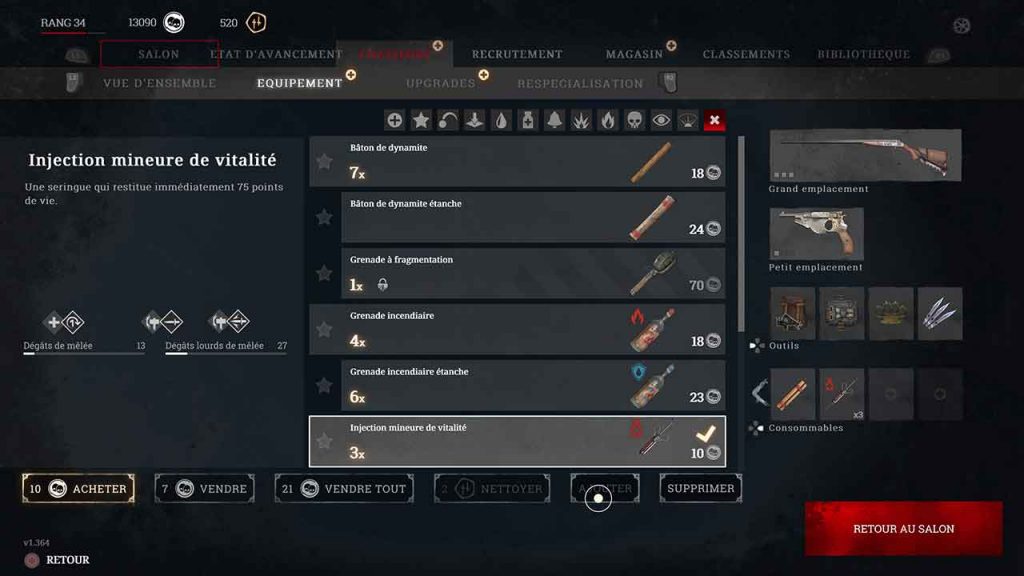The width and height of the screenshot is (1024, 576).
Task: Open the Upgrades sub-tab
Action: point(441,83)
